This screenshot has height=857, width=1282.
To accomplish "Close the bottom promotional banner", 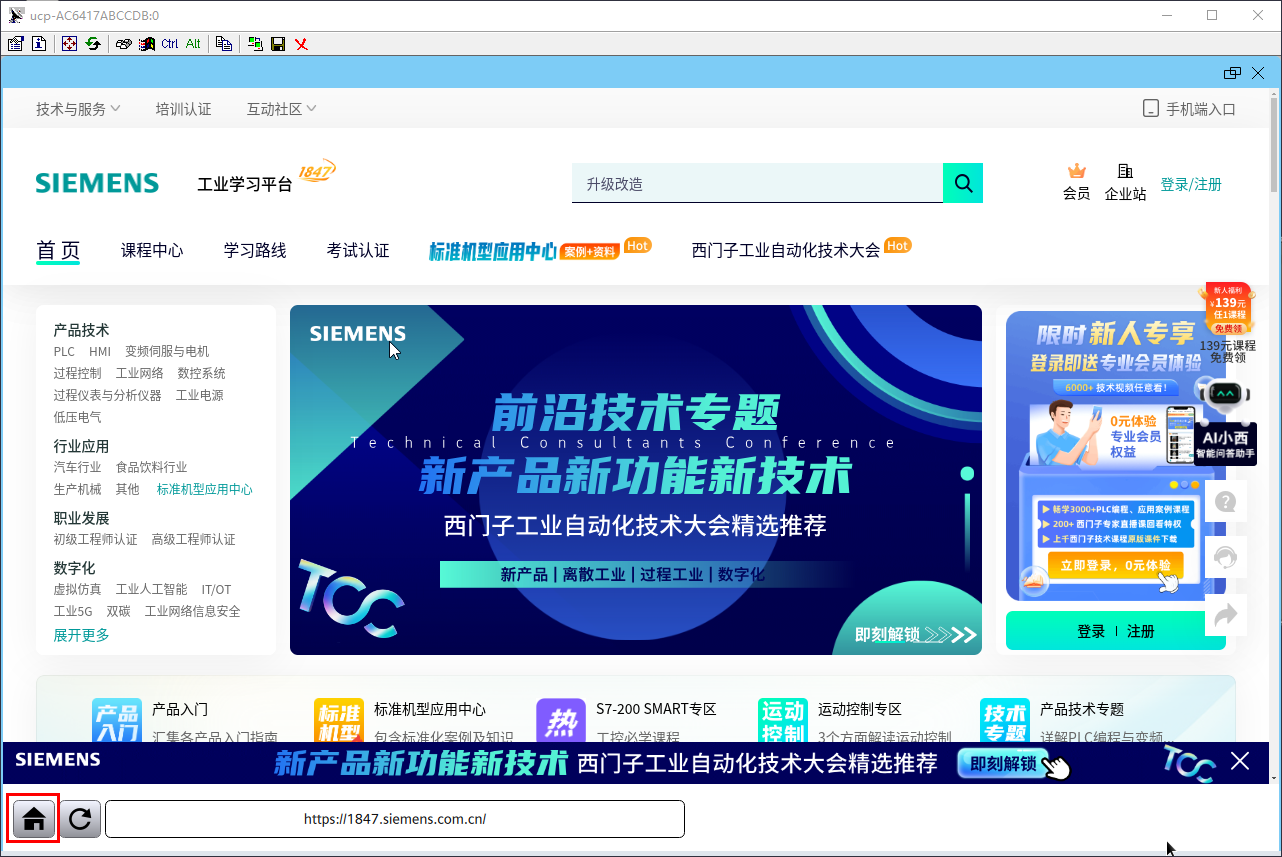I will pos(1240,762).
